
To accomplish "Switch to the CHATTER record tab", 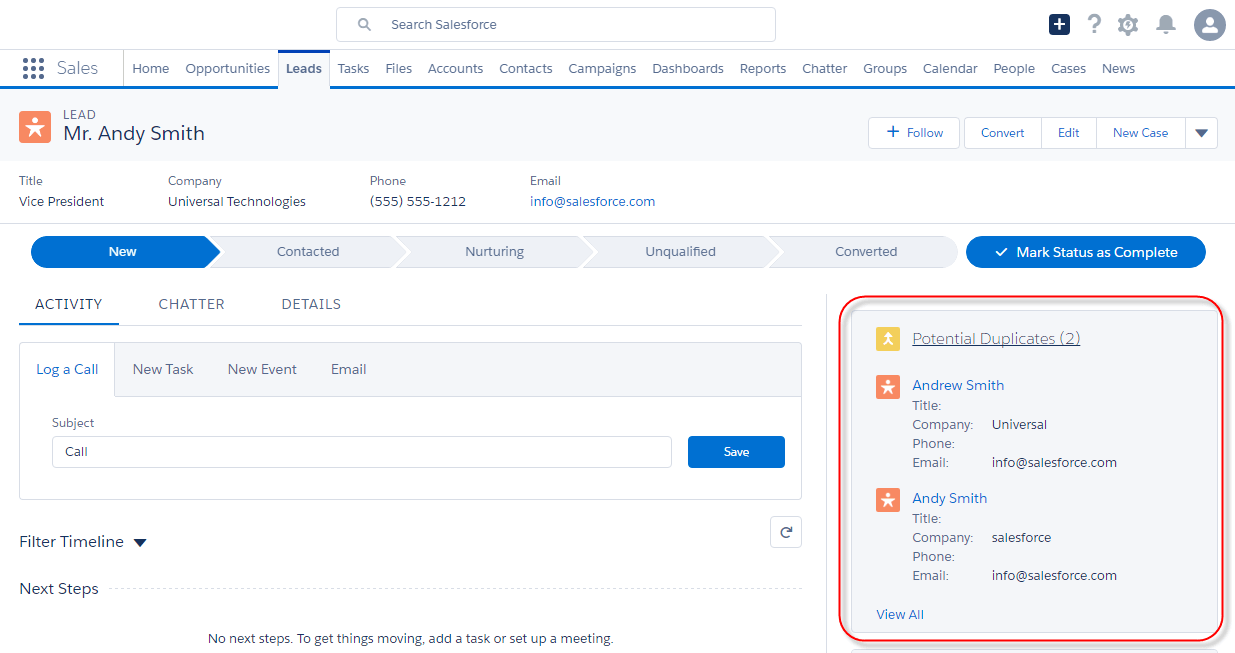I will point(191,304).
